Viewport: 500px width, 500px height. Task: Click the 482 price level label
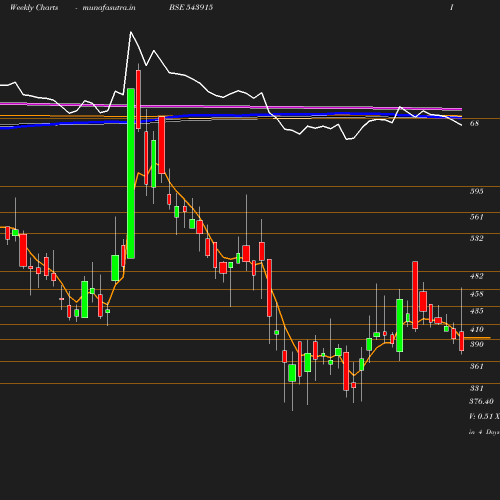coord(477,276)
